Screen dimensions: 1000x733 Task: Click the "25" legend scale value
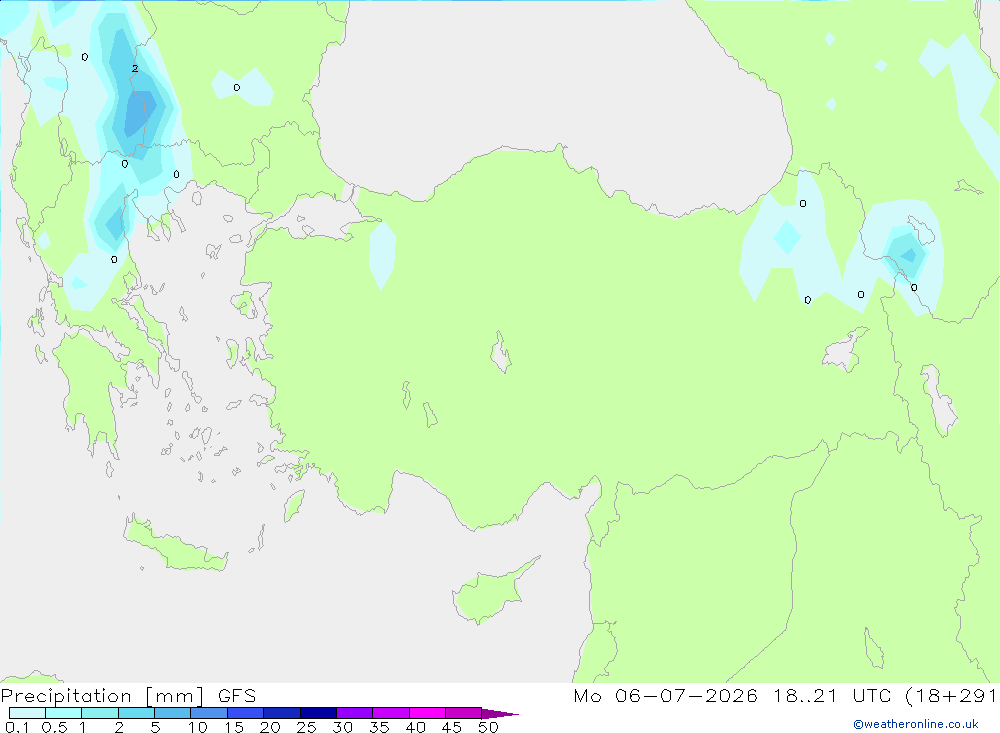[x=306, y=727]
